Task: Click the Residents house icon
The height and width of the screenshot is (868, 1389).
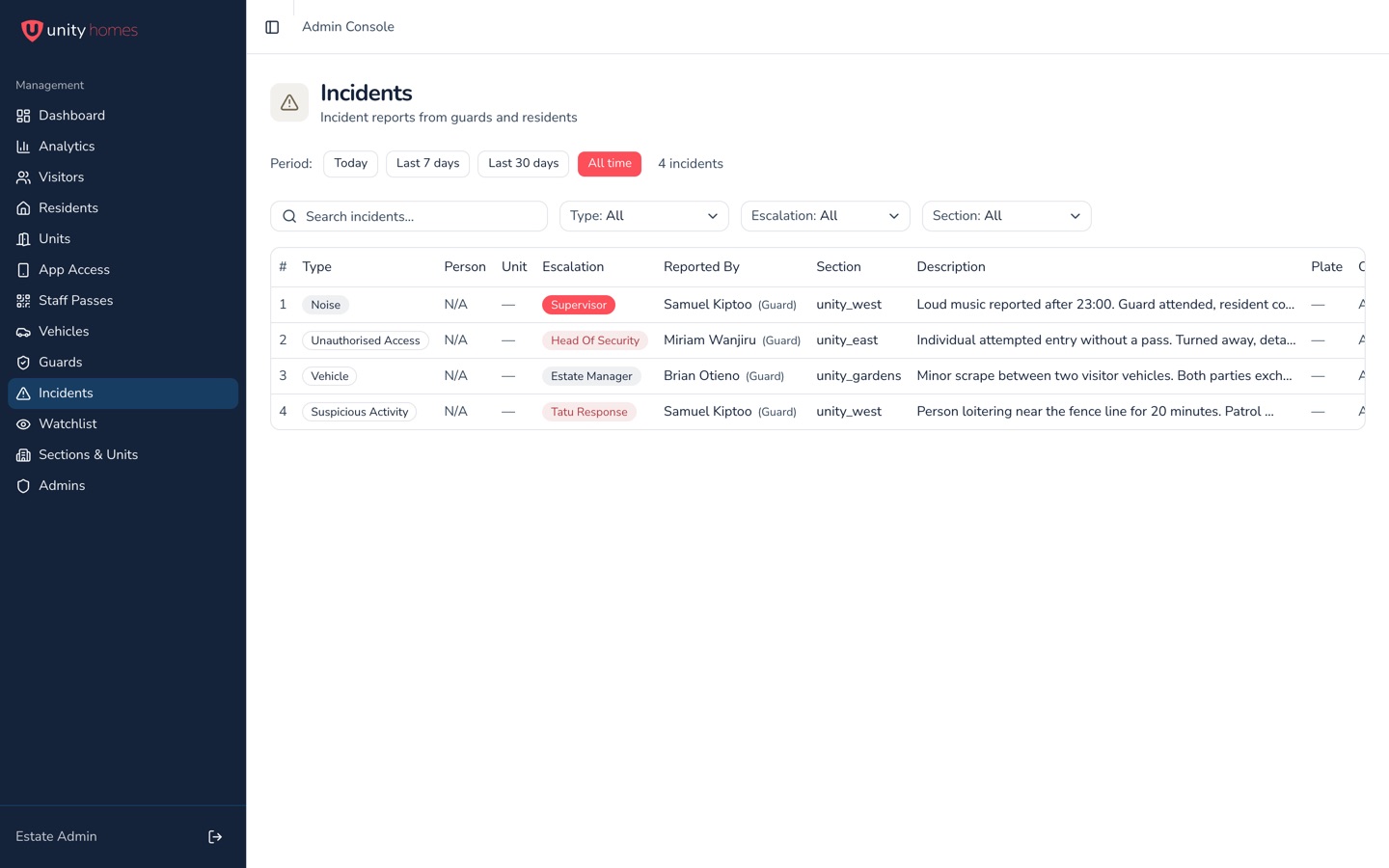Action: tap(23, 208)
